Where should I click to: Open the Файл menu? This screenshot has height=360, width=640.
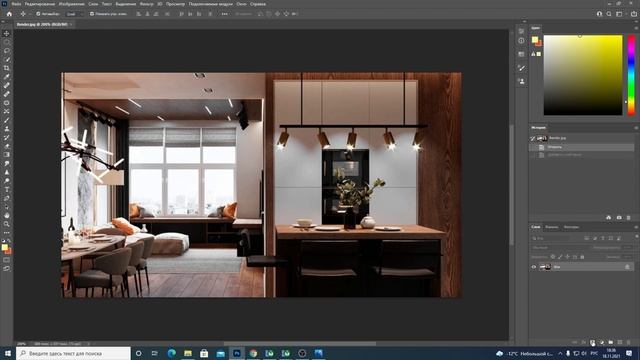coord(16,4)
